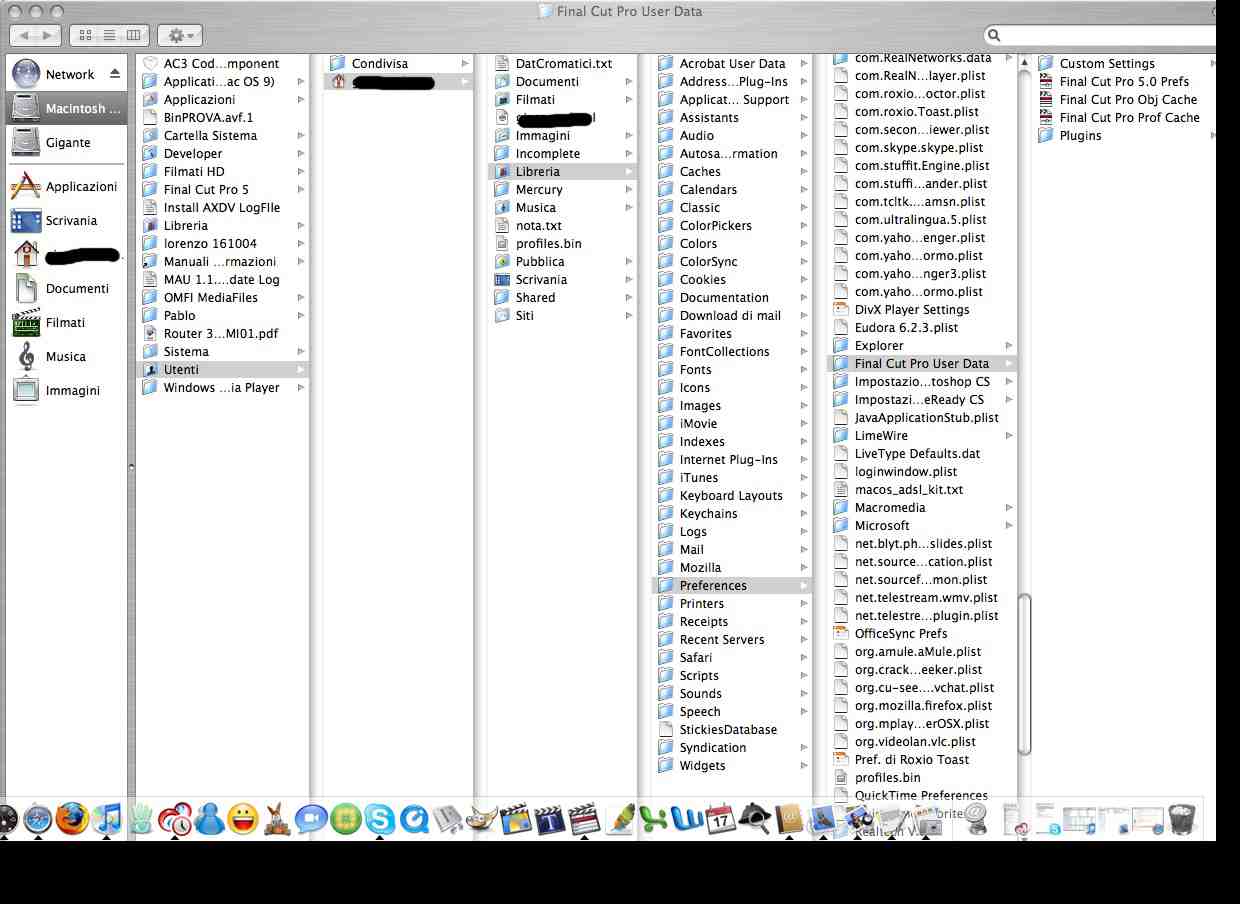1240x904 pixels.
Task: Open the Trash in the Dock
Action: pyautogui.click(x=1182, y=819)
